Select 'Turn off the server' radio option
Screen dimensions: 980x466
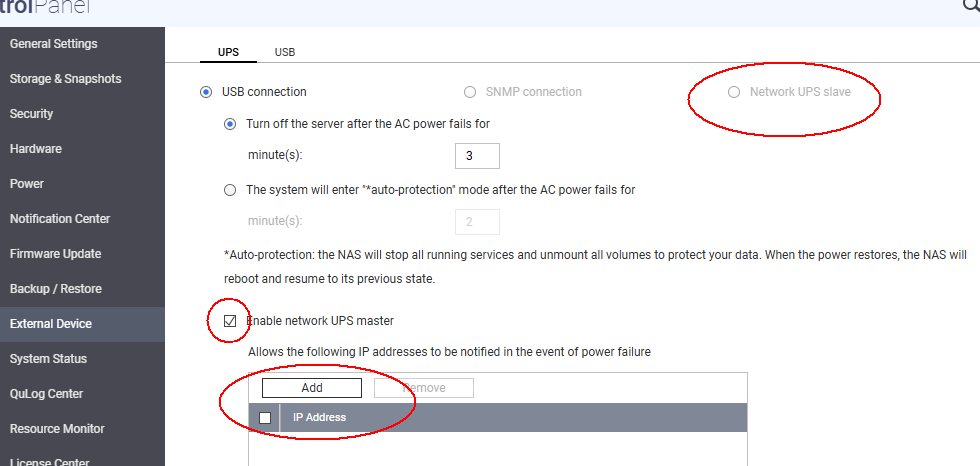click(230, 125)
